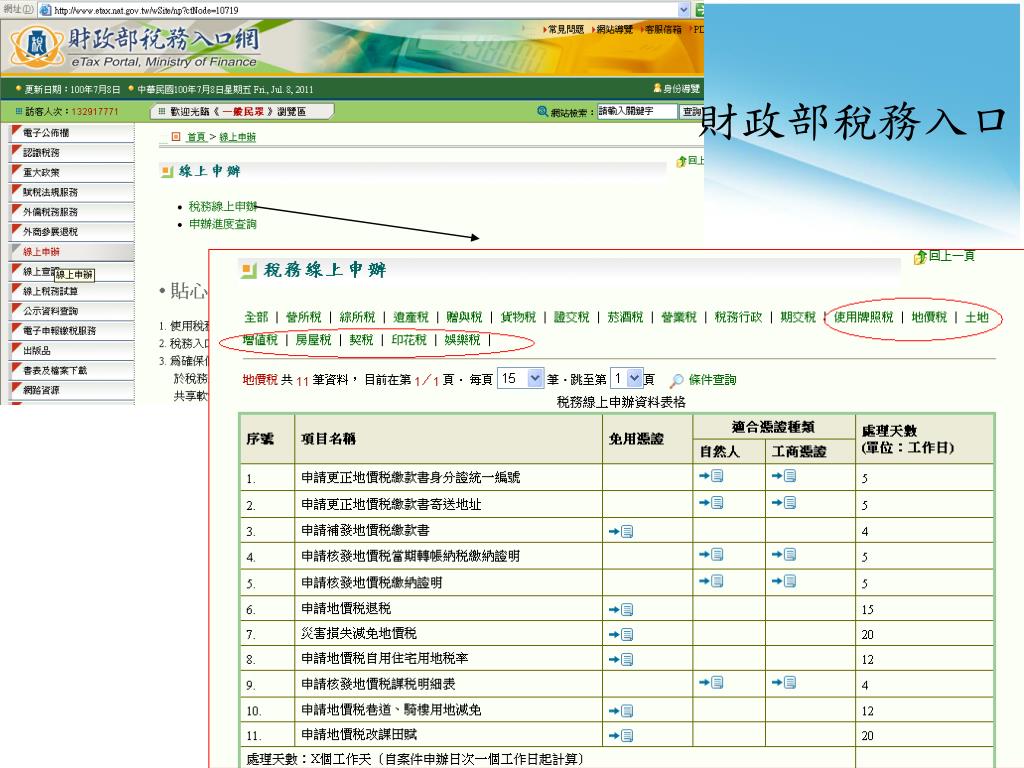The height and width of the screenshot is (768, 1024).
Task: Click 工商憑證 icon in 申請核發地價稅繳納證明 row
Action: 784,581
